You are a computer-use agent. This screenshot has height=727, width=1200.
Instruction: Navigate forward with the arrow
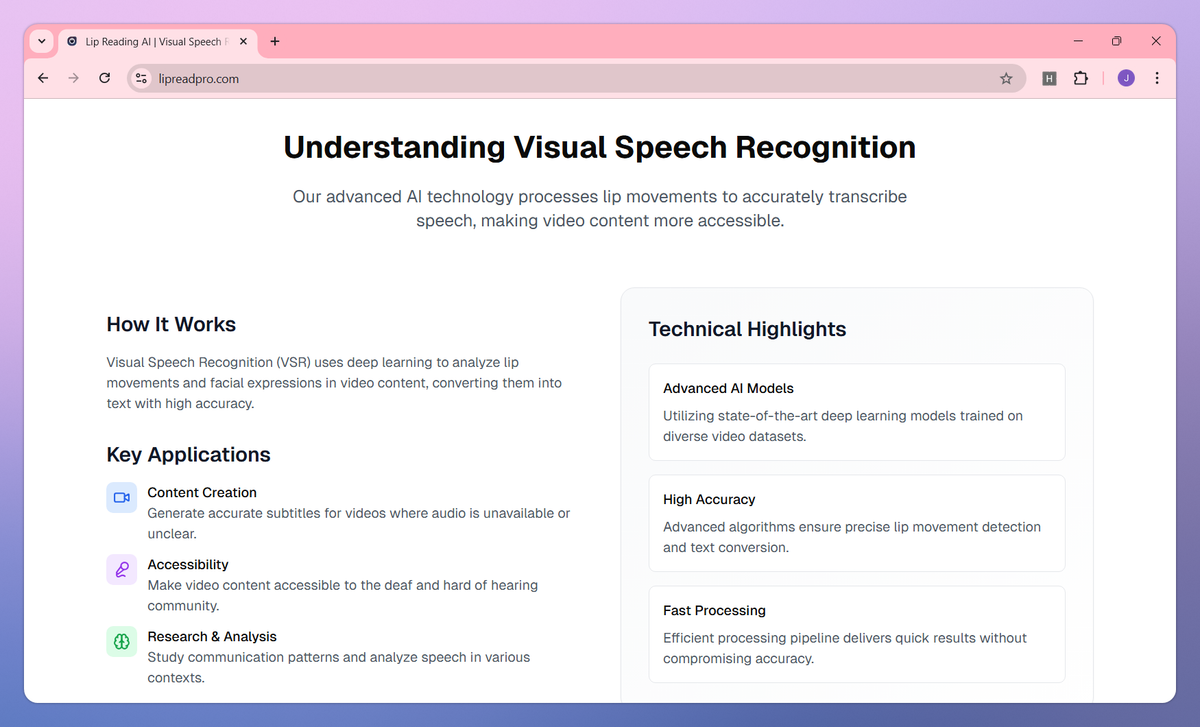click(x=73, y=77)
